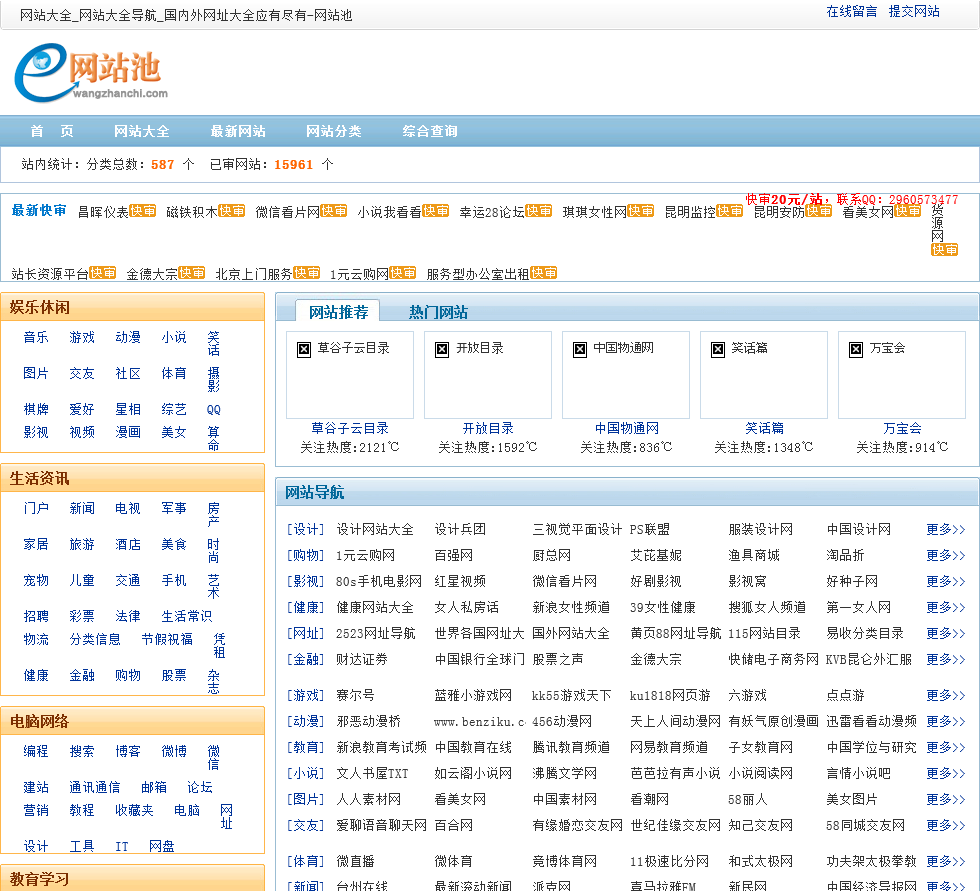Expand 更多>> in the 健康 row
Image resolution: width=980 pixels, height=891 pixels.
tap(946, 607)
